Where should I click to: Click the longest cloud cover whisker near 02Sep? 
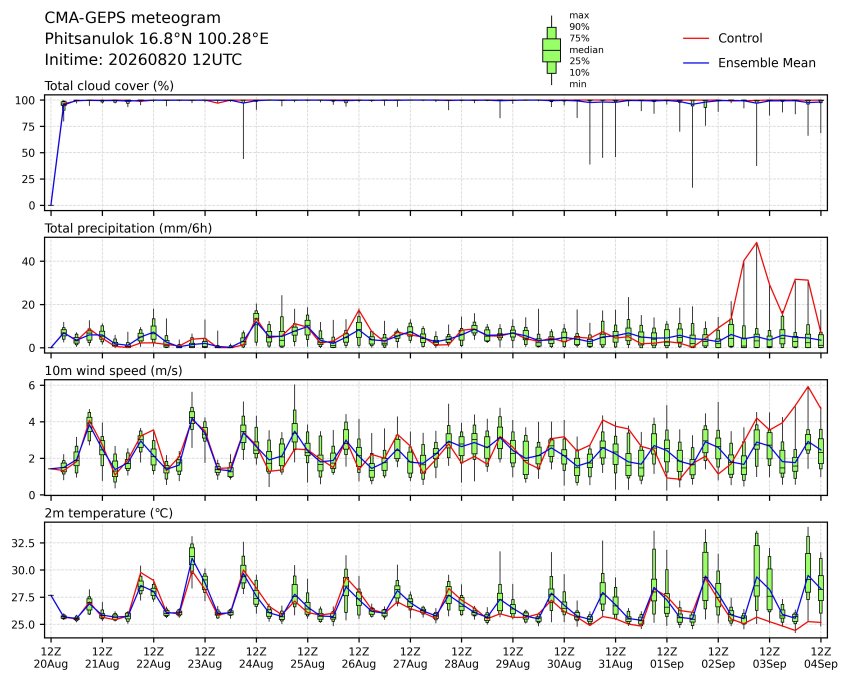(x=693, y=145)
